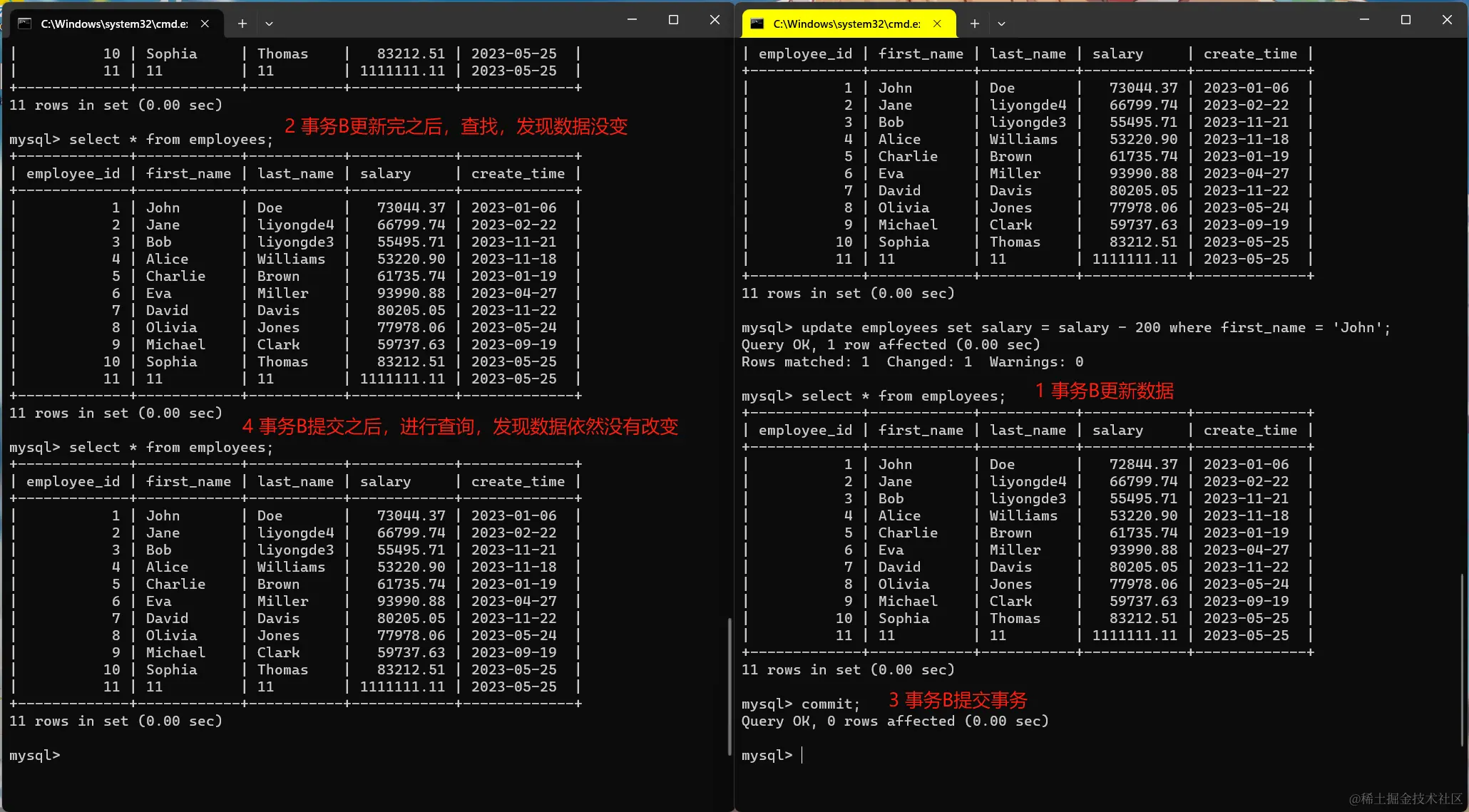Viewport: 1469px width, 812px height.
Task: Click 'Rows matched: 1' text in right terminal
Action: [x=805, y=361]
